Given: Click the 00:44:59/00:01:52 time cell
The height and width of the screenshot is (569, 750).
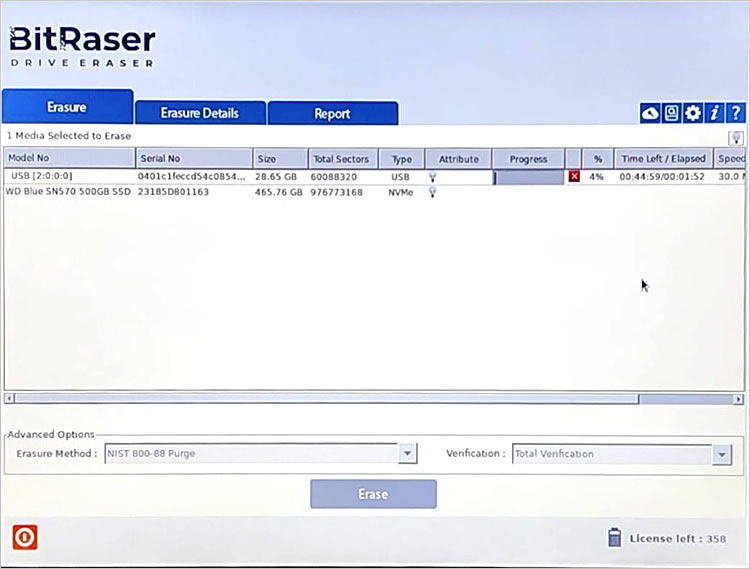Looking at the screenshot, I should click(x=662, y=177).
